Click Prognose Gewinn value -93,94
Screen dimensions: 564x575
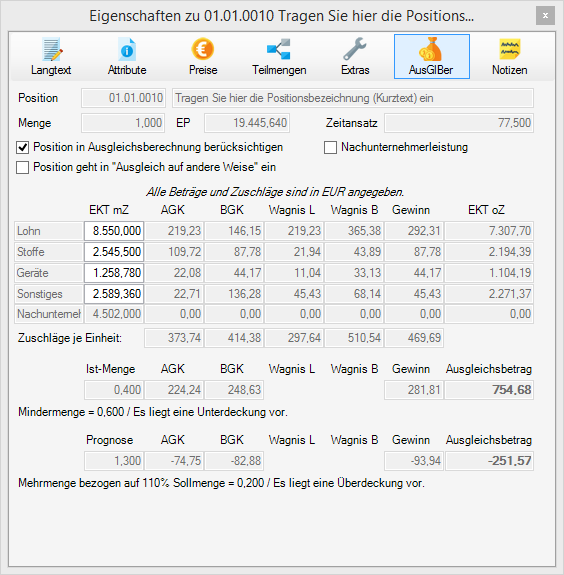click(x=414, y=461)
